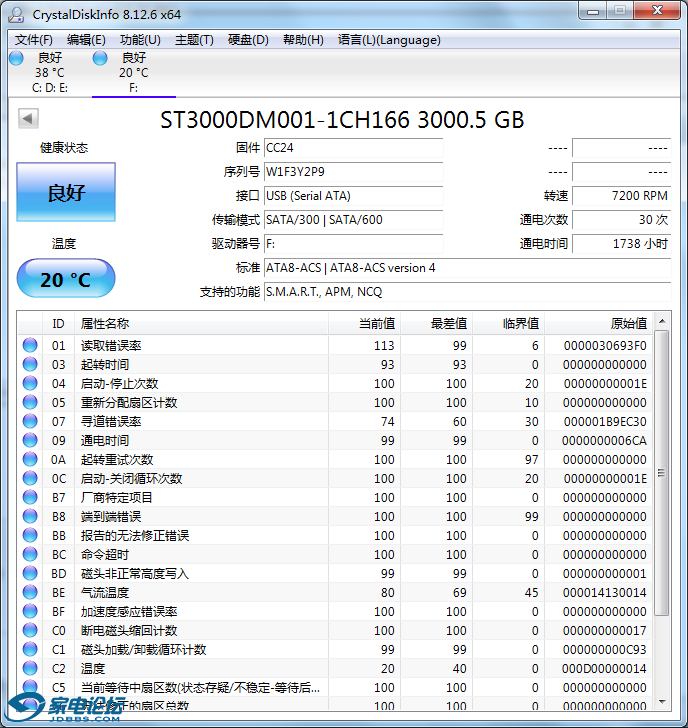Viewport: 688px width, 728px height.
Task: Click raw value 000000000C93
Action: pos(604,650)
